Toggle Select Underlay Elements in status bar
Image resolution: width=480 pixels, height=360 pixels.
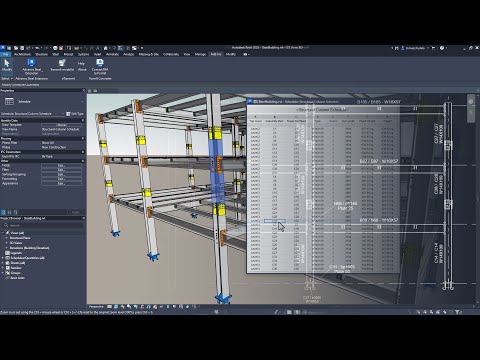point(425,312)
